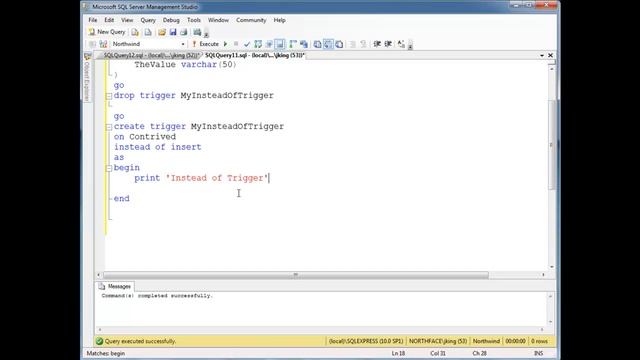Decrease indent icon
Screen dimensions: 640x360
[x=377, y=44]
